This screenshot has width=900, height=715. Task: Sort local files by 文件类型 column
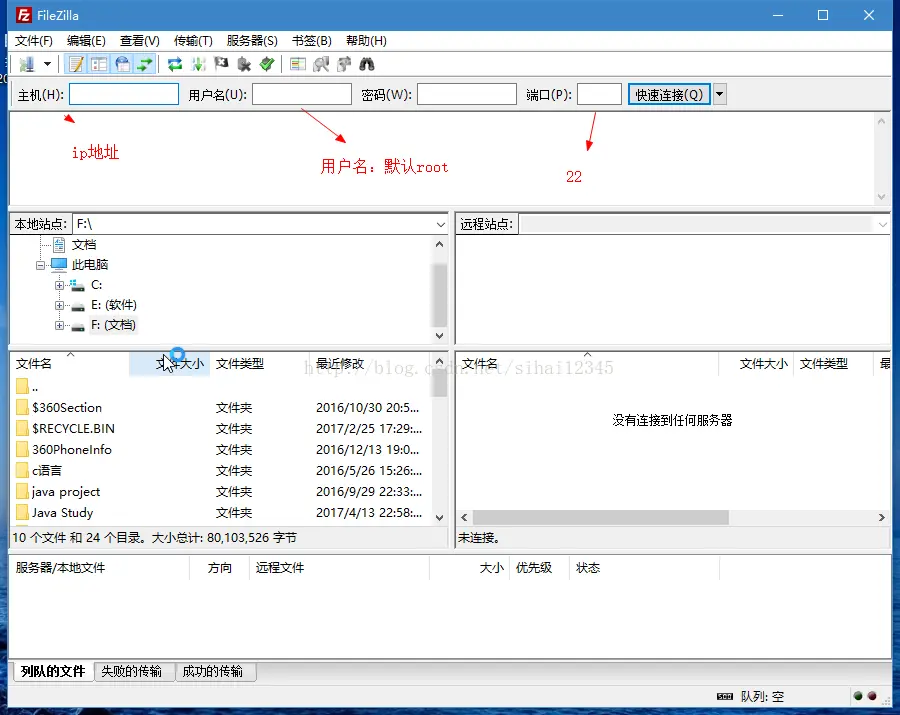pyautogui.click(x=259, y=364)
